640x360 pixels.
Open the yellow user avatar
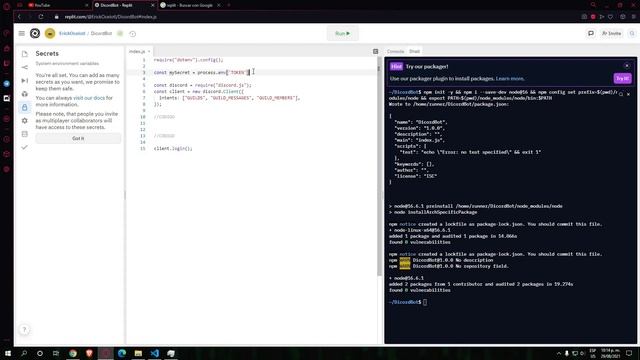point(50,33)
